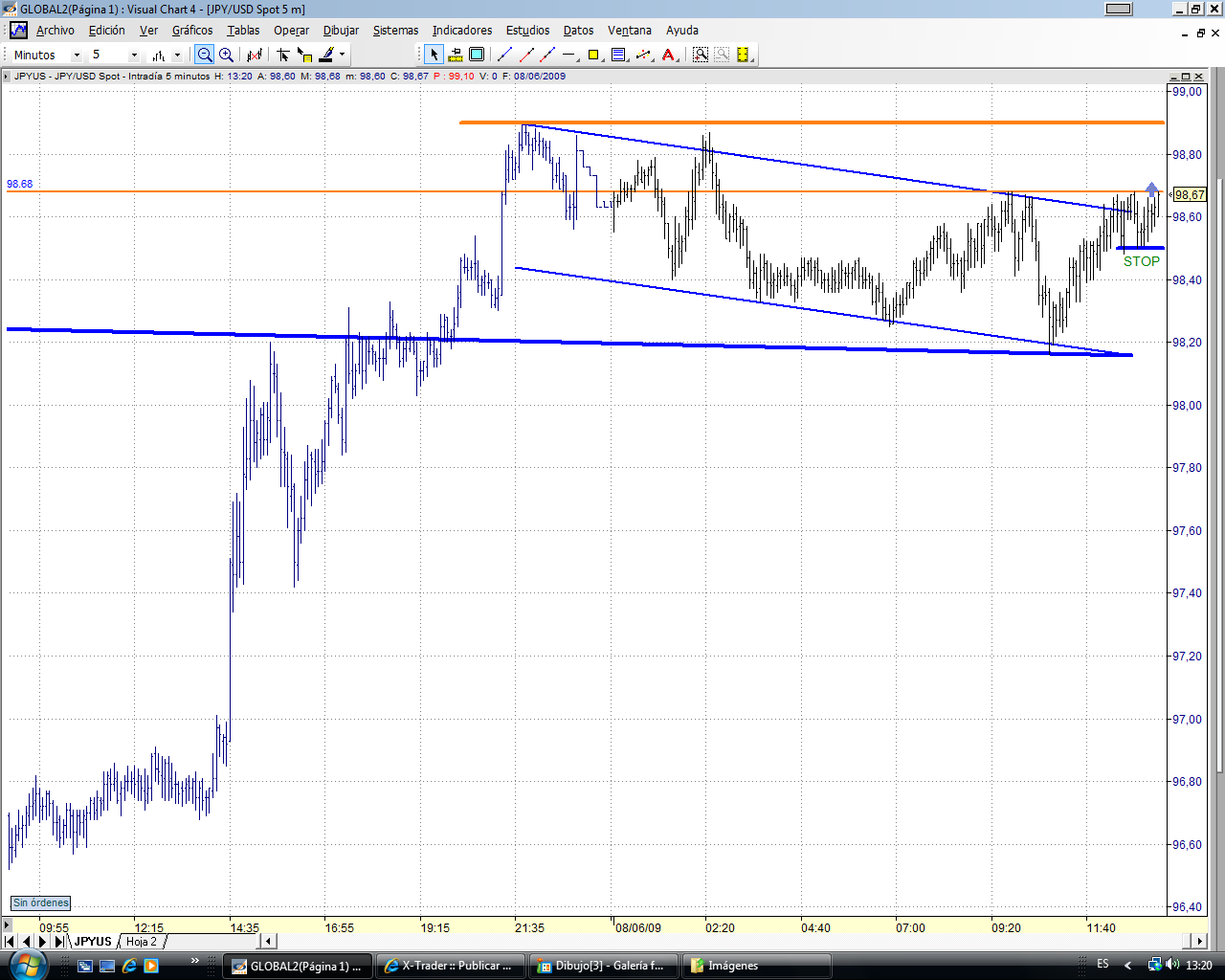Open the Gráficos menu
Screen dimensions: 1225x980
coord(192,31)
